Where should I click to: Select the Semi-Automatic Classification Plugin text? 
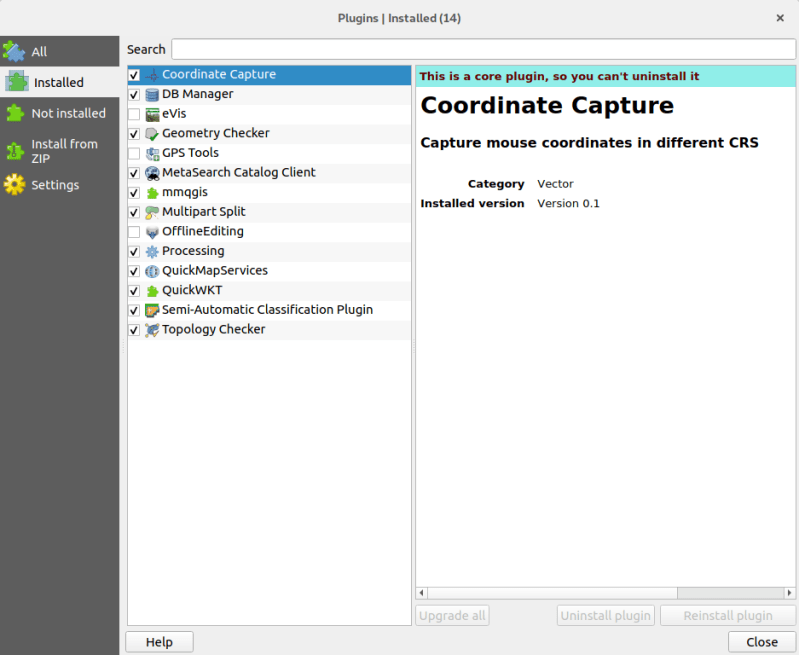[267, 310]
